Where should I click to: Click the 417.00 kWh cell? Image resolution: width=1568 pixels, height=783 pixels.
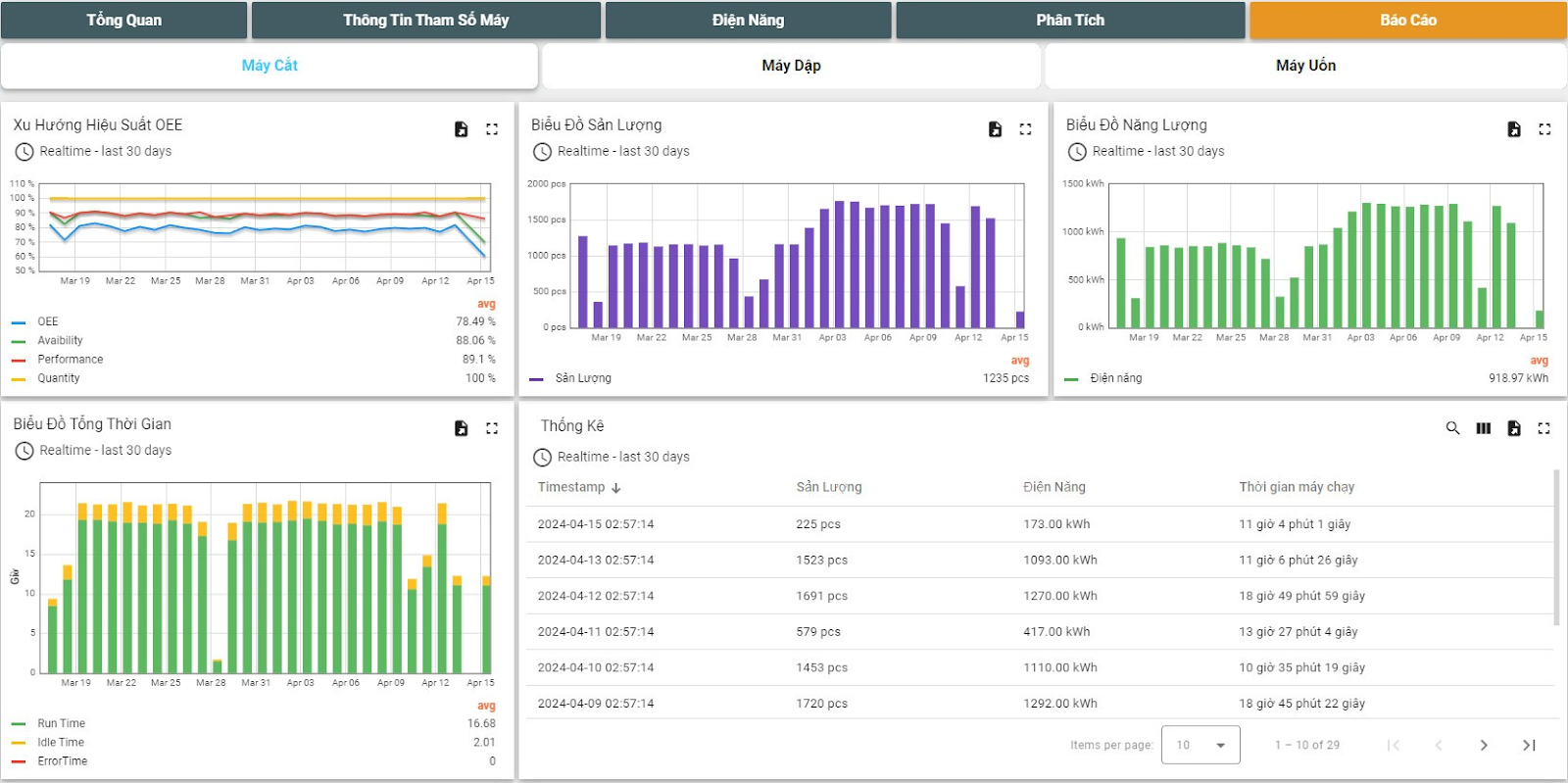[x=1056, y=632]
